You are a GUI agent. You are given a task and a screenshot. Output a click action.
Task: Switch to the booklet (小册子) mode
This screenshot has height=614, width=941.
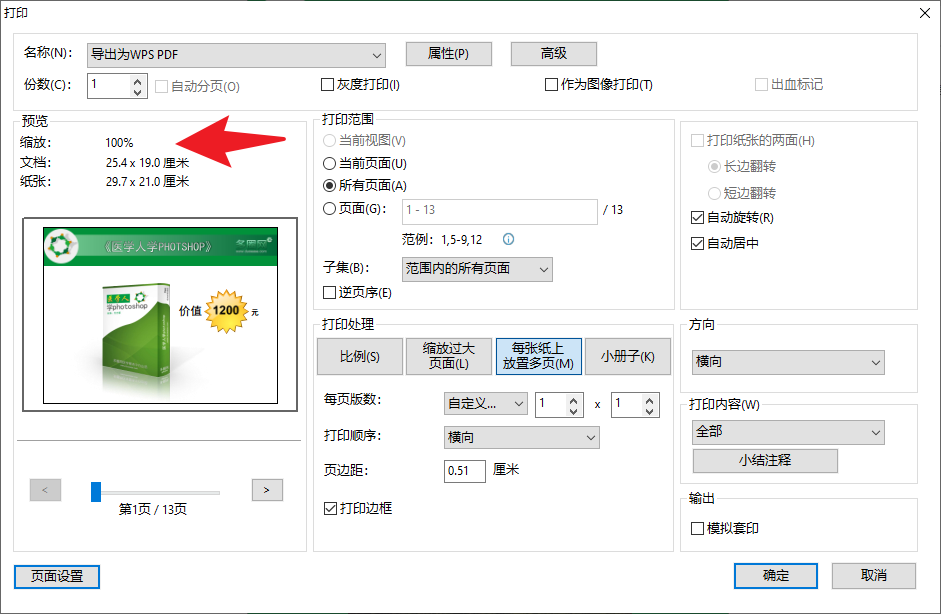[627, 356]
